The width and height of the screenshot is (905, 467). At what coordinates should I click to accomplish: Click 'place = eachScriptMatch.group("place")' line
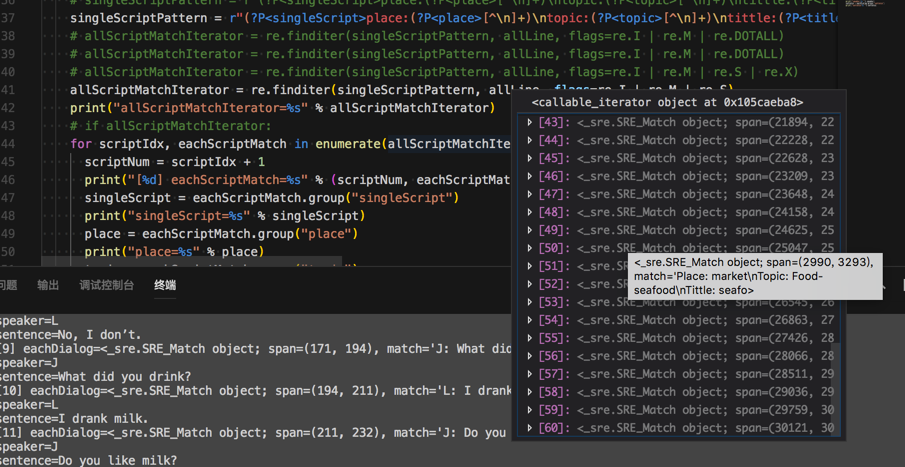(221, 234)
